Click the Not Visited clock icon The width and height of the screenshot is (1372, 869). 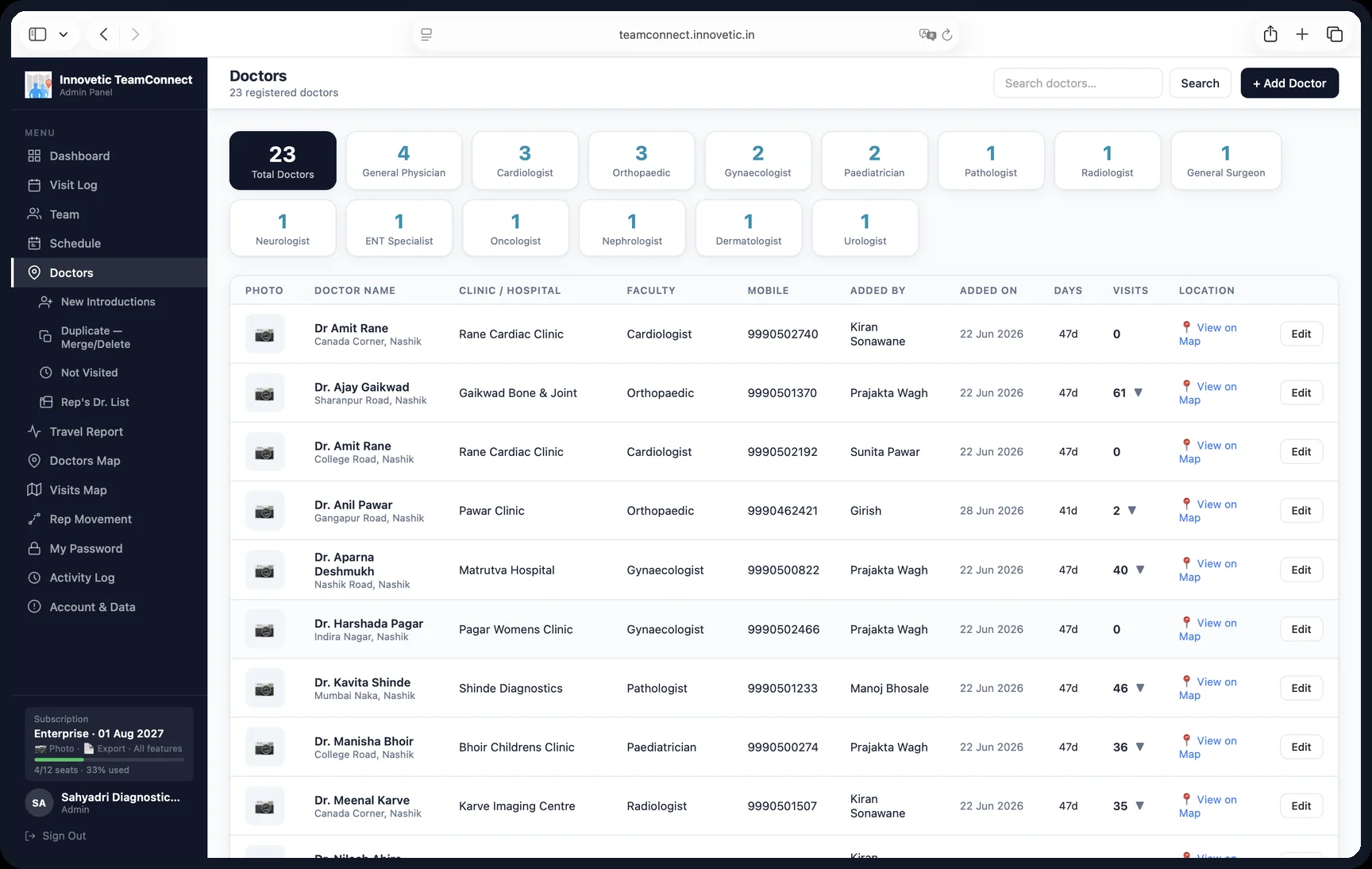46,373
